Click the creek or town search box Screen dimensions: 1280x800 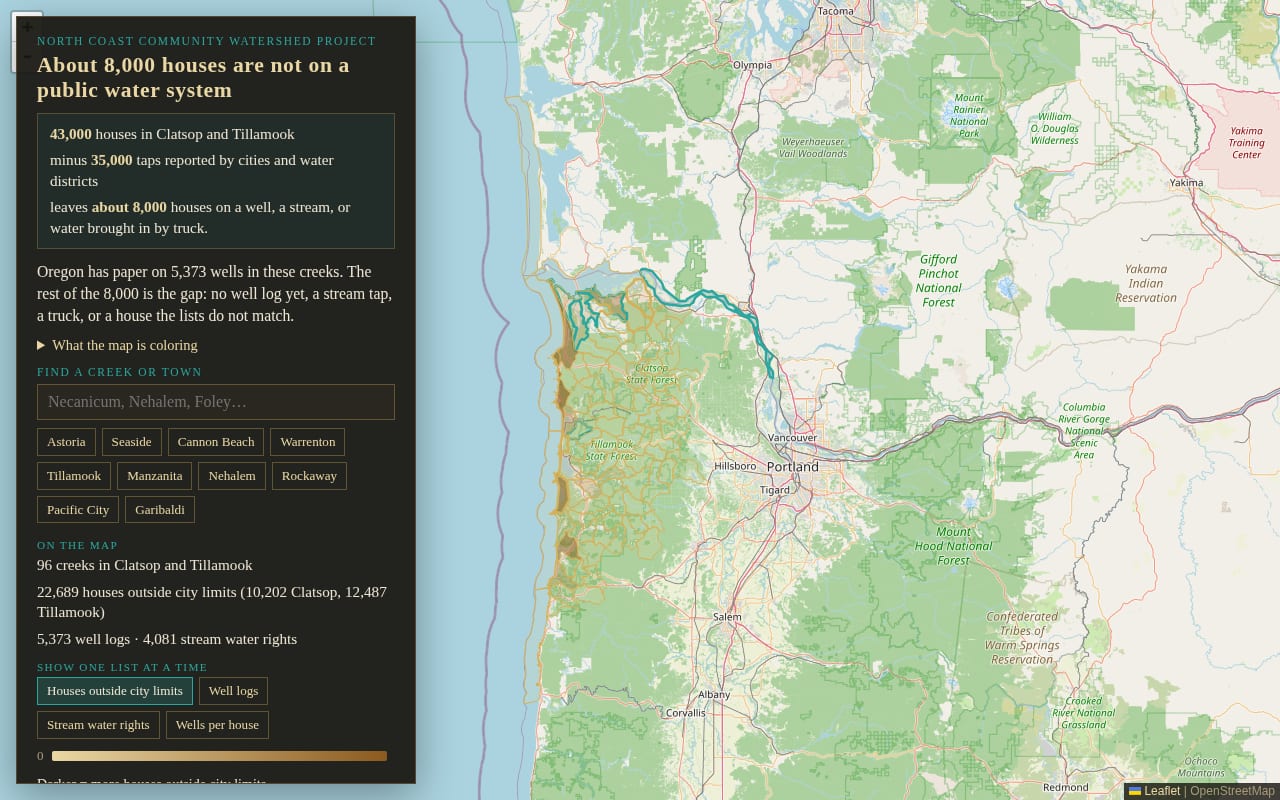[216, 402]
